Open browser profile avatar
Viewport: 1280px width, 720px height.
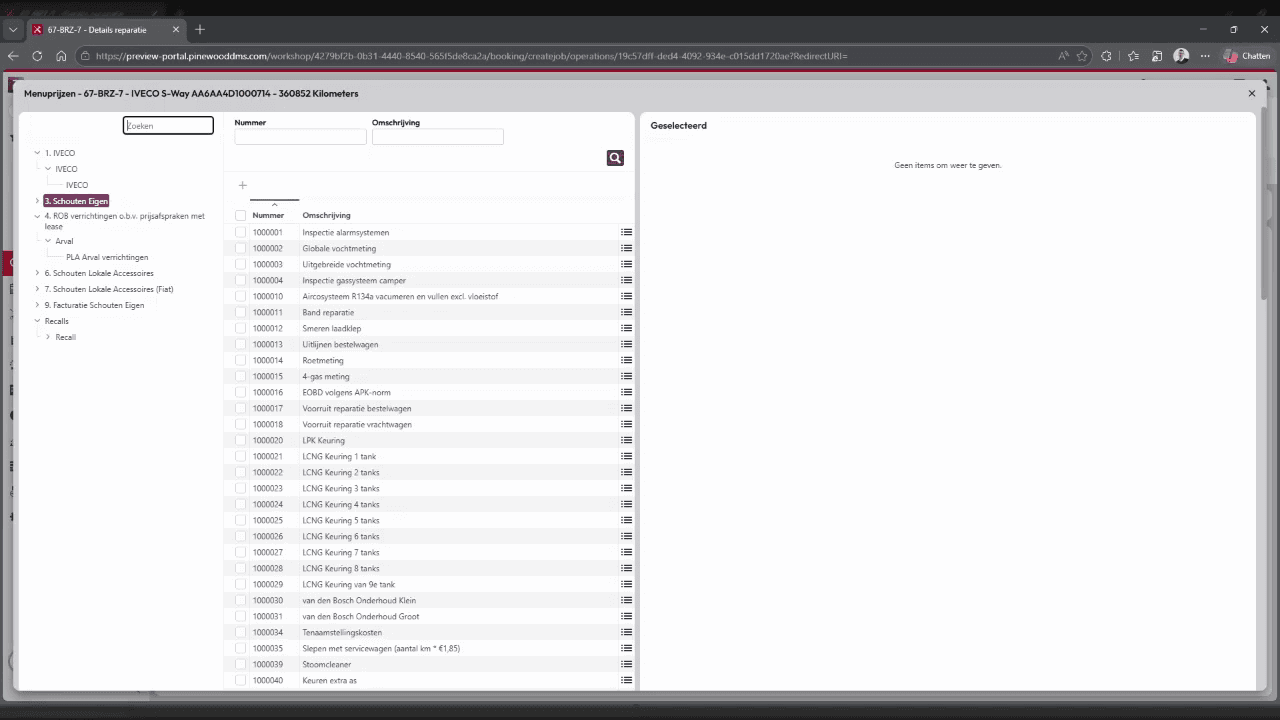click(1181, 56)
